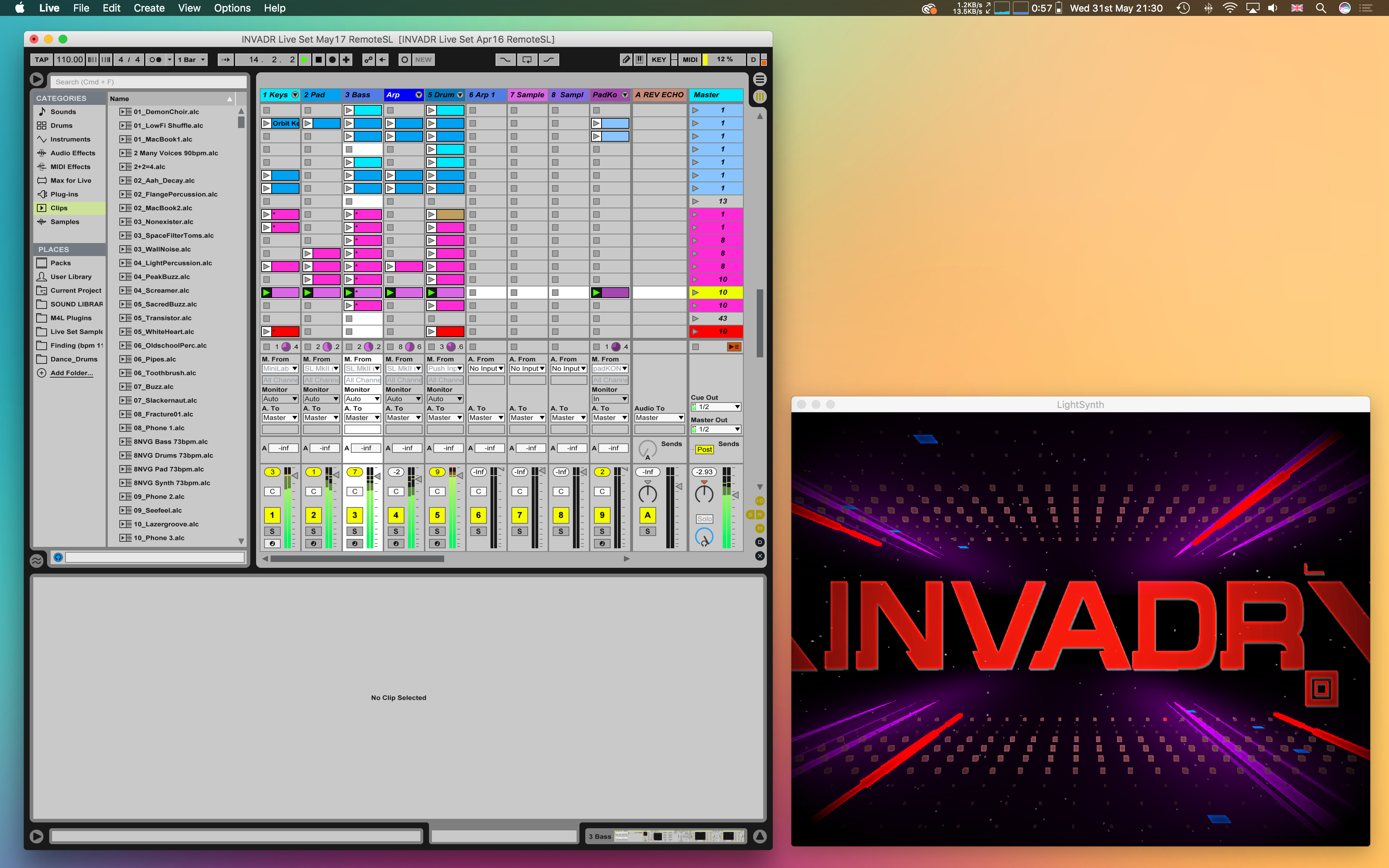
Task: Click the Session Record circle button
Action: (x=405, y=60)
